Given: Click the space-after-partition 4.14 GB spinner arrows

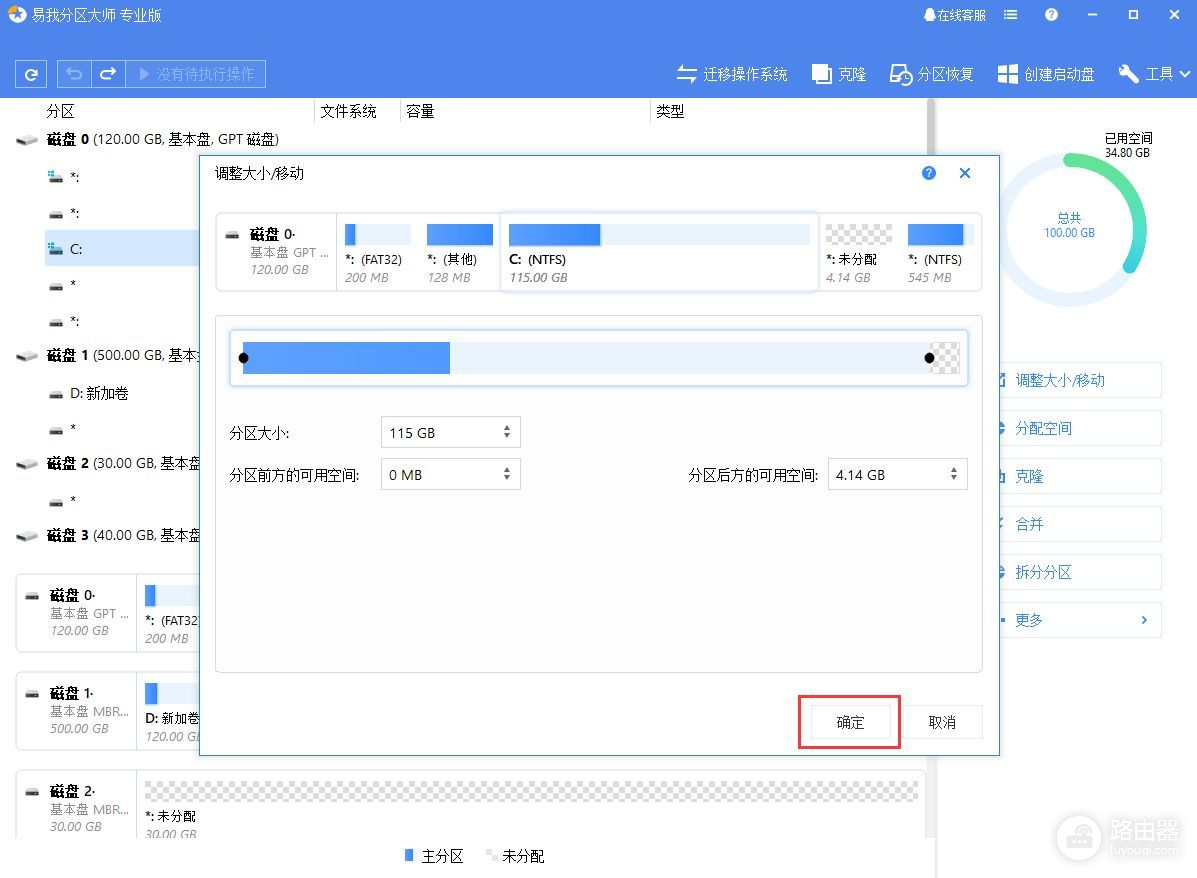Looking at the screenshot, I should click(x=954, y=475).
